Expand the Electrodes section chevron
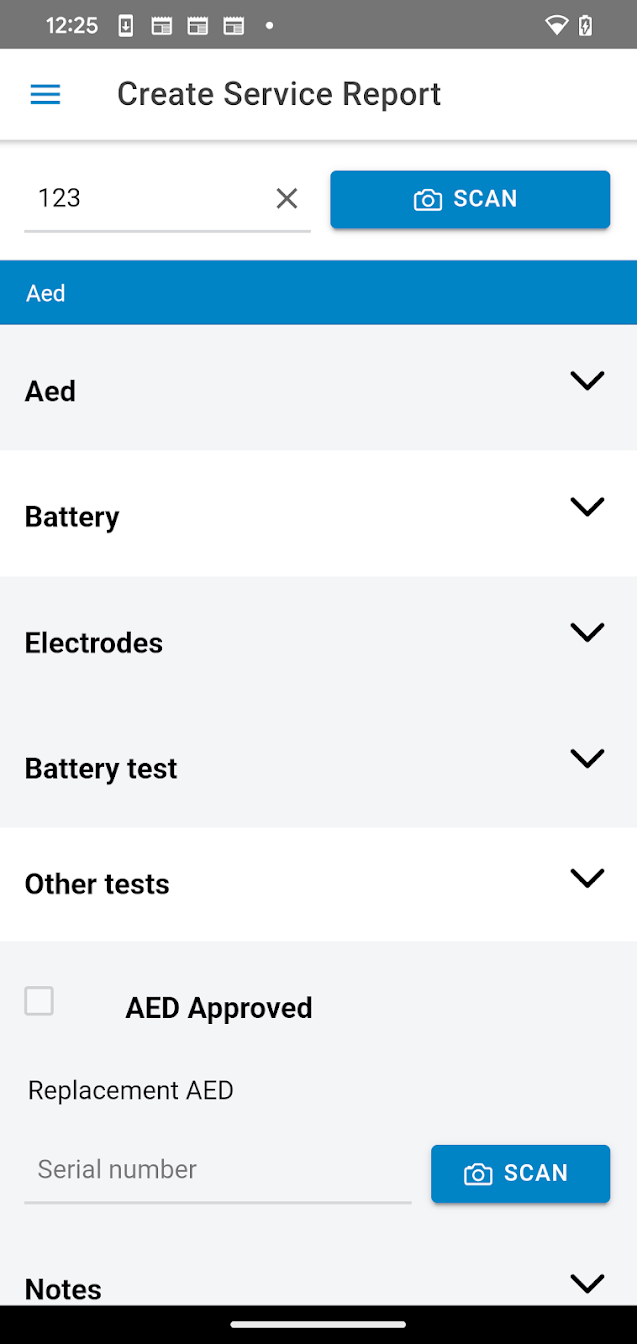Viewport: 637px width, 1344px height. [x=587, y=632]
